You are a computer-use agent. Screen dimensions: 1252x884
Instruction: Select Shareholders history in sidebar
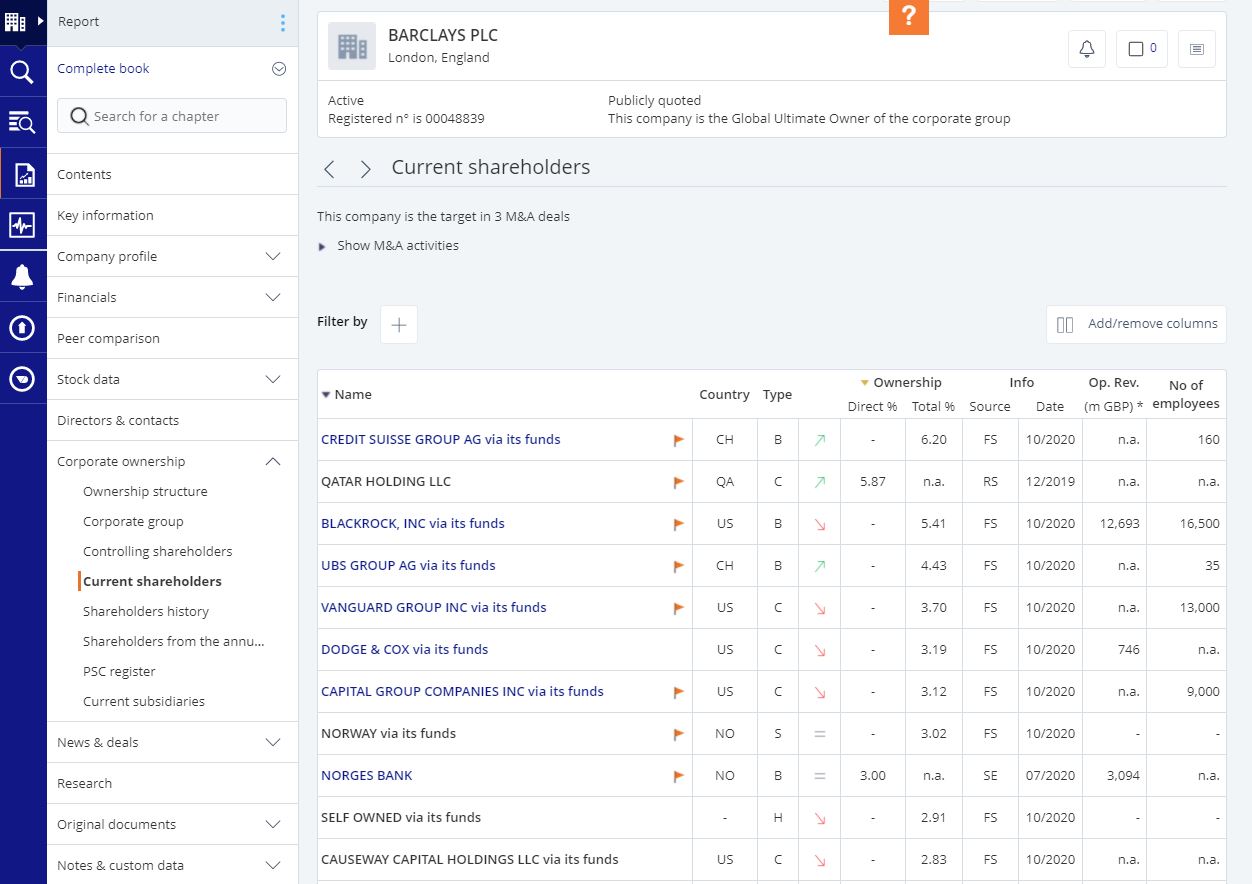pos(146,612)
